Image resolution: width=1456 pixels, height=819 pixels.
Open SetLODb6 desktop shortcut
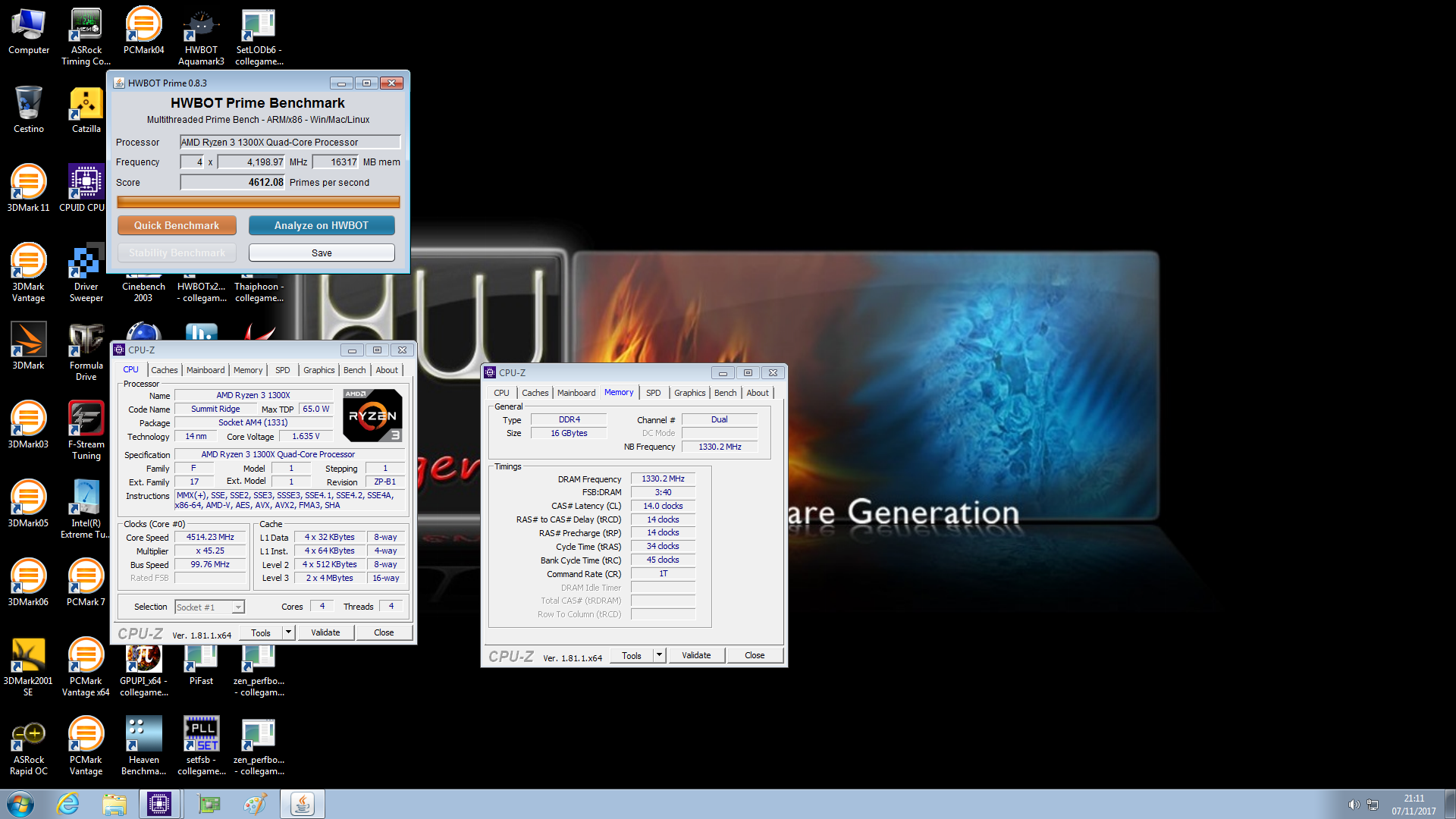(x=259, y=36)
